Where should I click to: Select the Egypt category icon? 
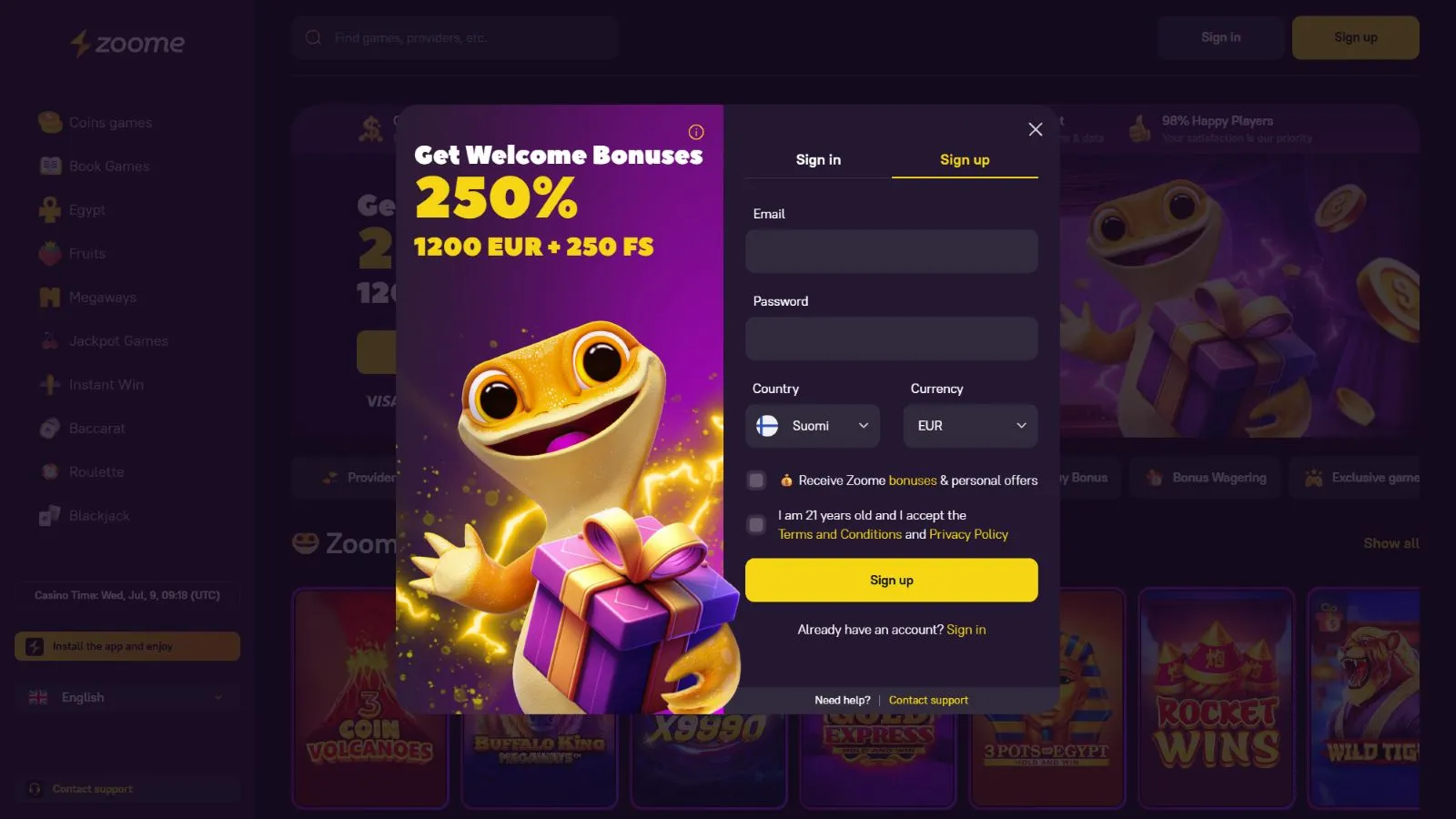click(x=50, y=209)
